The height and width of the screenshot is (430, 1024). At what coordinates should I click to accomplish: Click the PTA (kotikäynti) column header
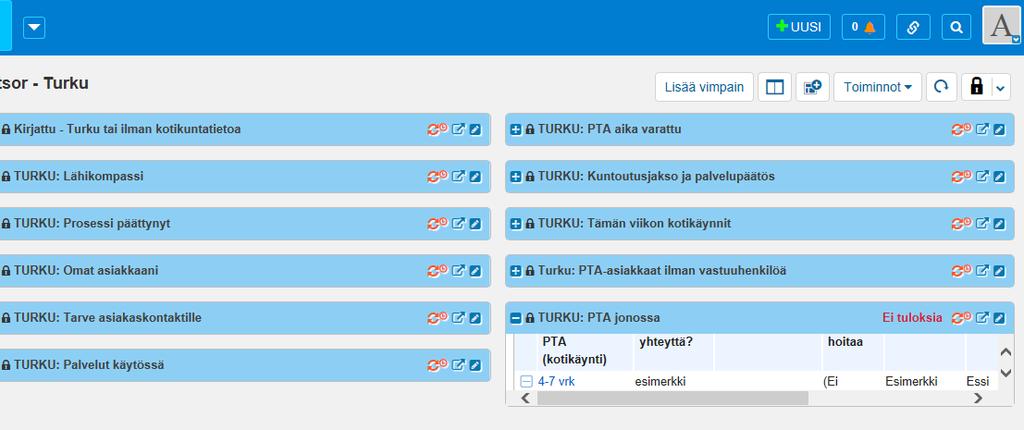[574, 350]
